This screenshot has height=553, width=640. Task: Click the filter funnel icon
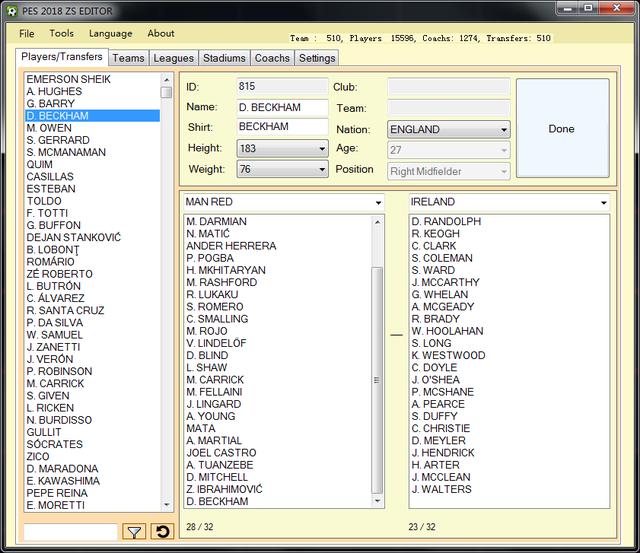click(x=134, y=532)
